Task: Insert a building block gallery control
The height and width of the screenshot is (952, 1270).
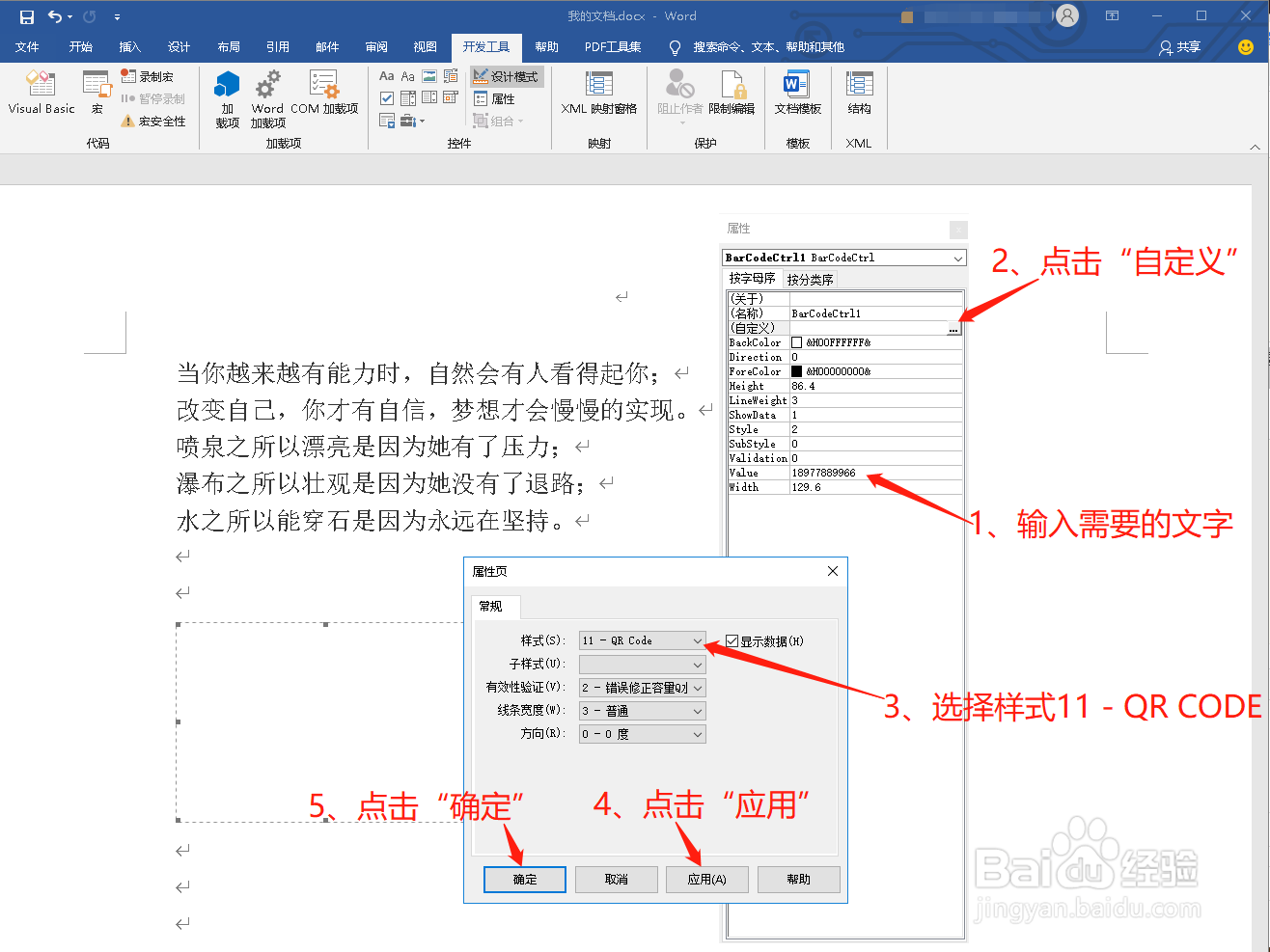Action: click(451, 76)
